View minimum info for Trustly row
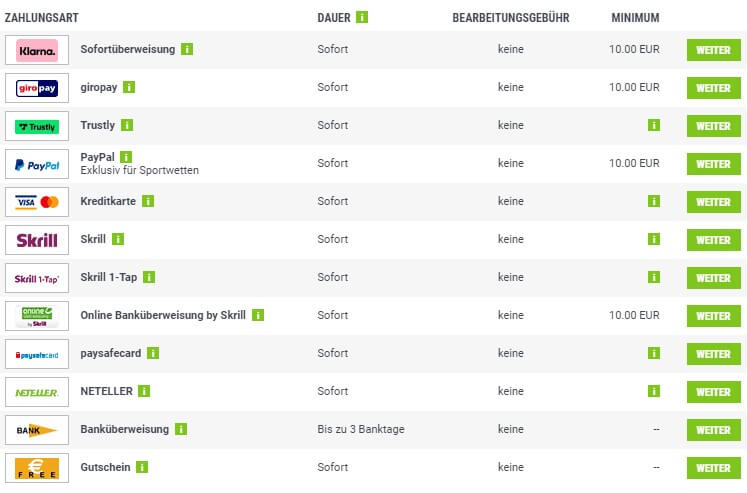This screenshot has width=748, height=493. pyautogui.click(x=654, y=125)
